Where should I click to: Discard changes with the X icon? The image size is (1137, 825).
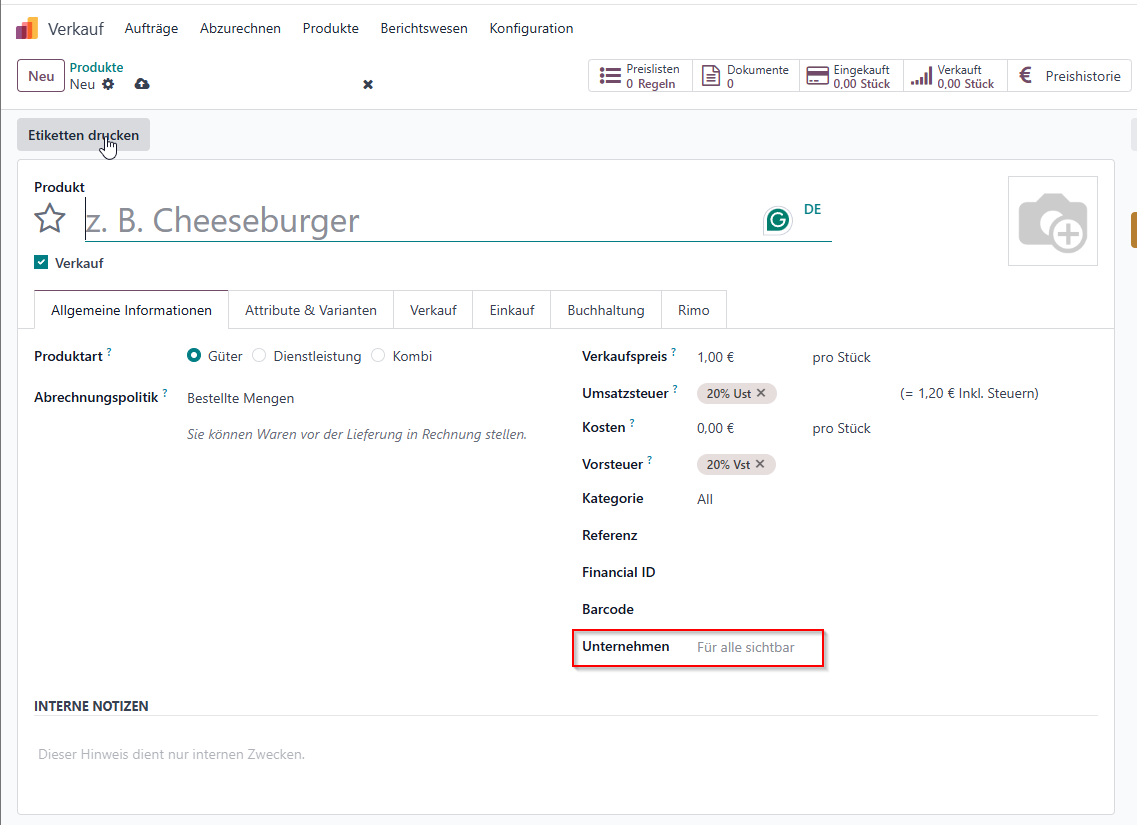(368, 85)
